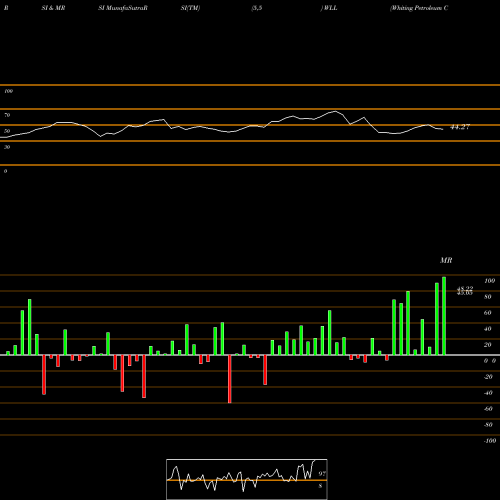Click the value 97 in the mini chart

tap(322, 473)
